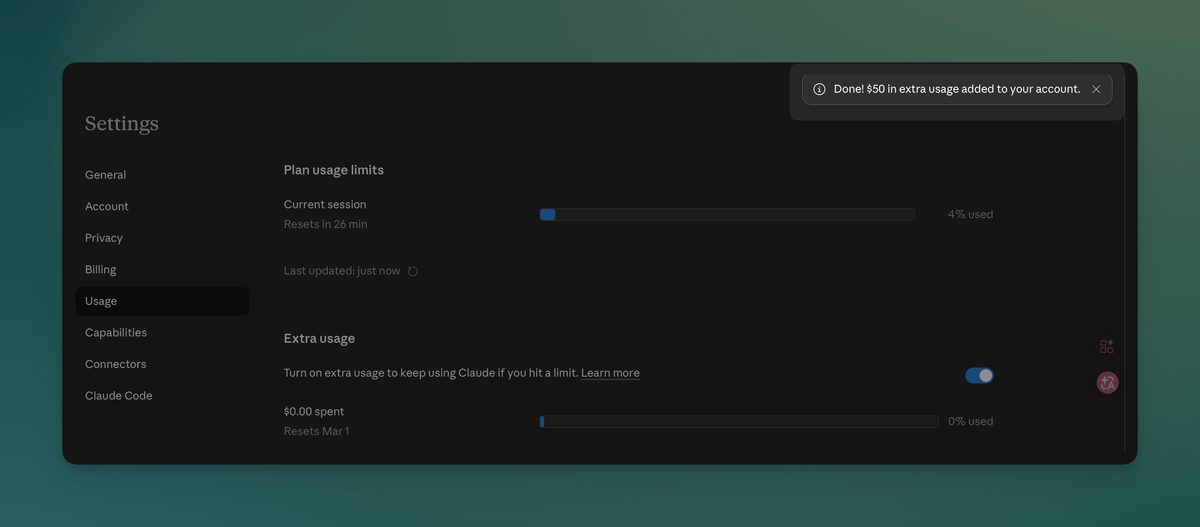1200x527 pixels.
Task: Click the extra usage spent progress bar
Action: click(x=739, y=422)
